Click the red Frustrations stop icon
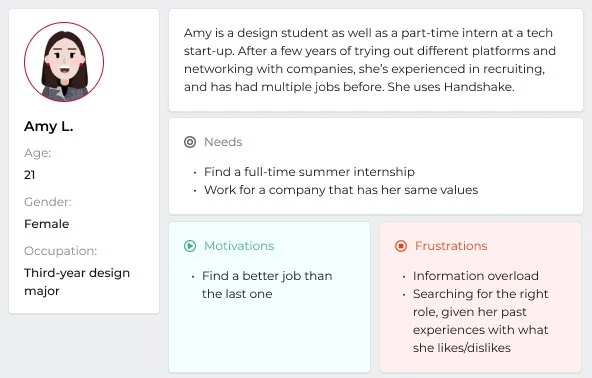This screenshot has height=378, width=592. click(401, 246)
